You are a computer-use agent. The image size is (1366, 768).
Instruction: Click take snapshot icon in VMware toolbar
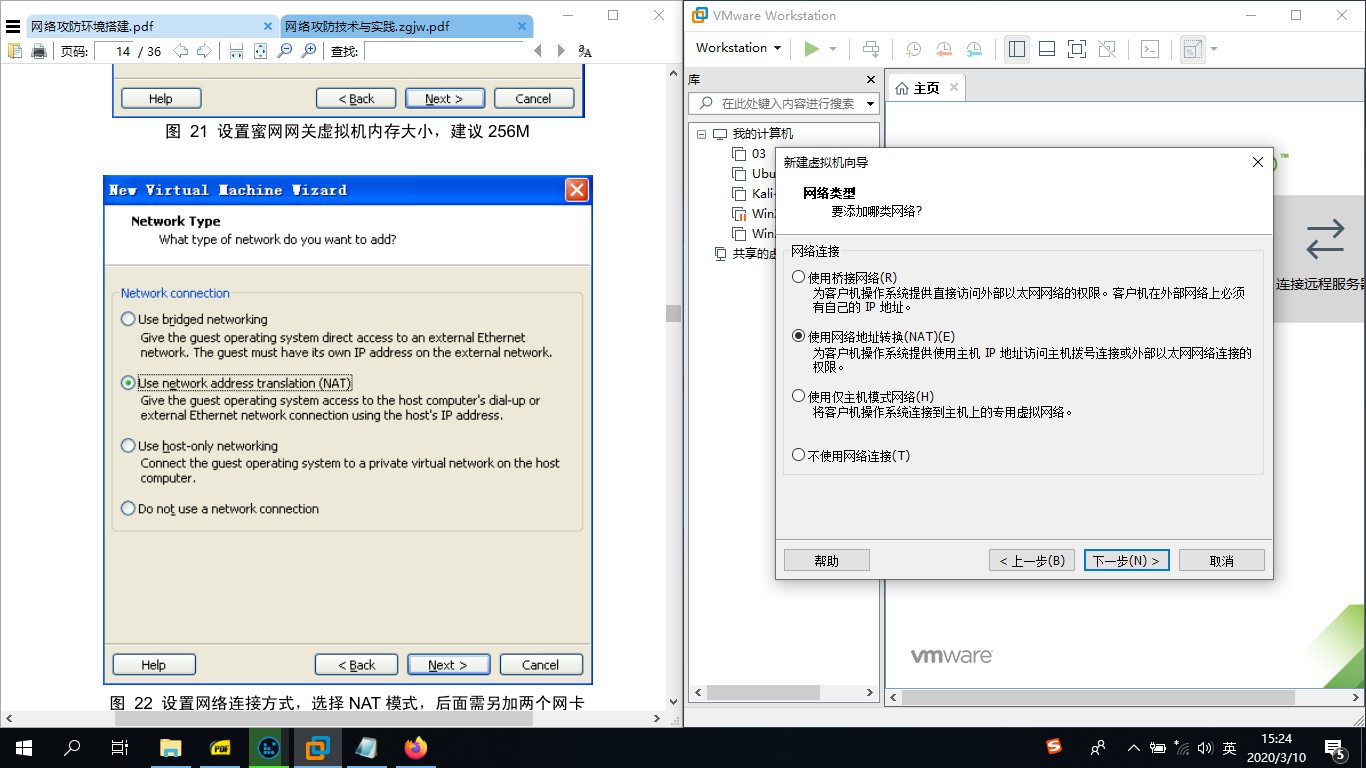coord(914,48)
